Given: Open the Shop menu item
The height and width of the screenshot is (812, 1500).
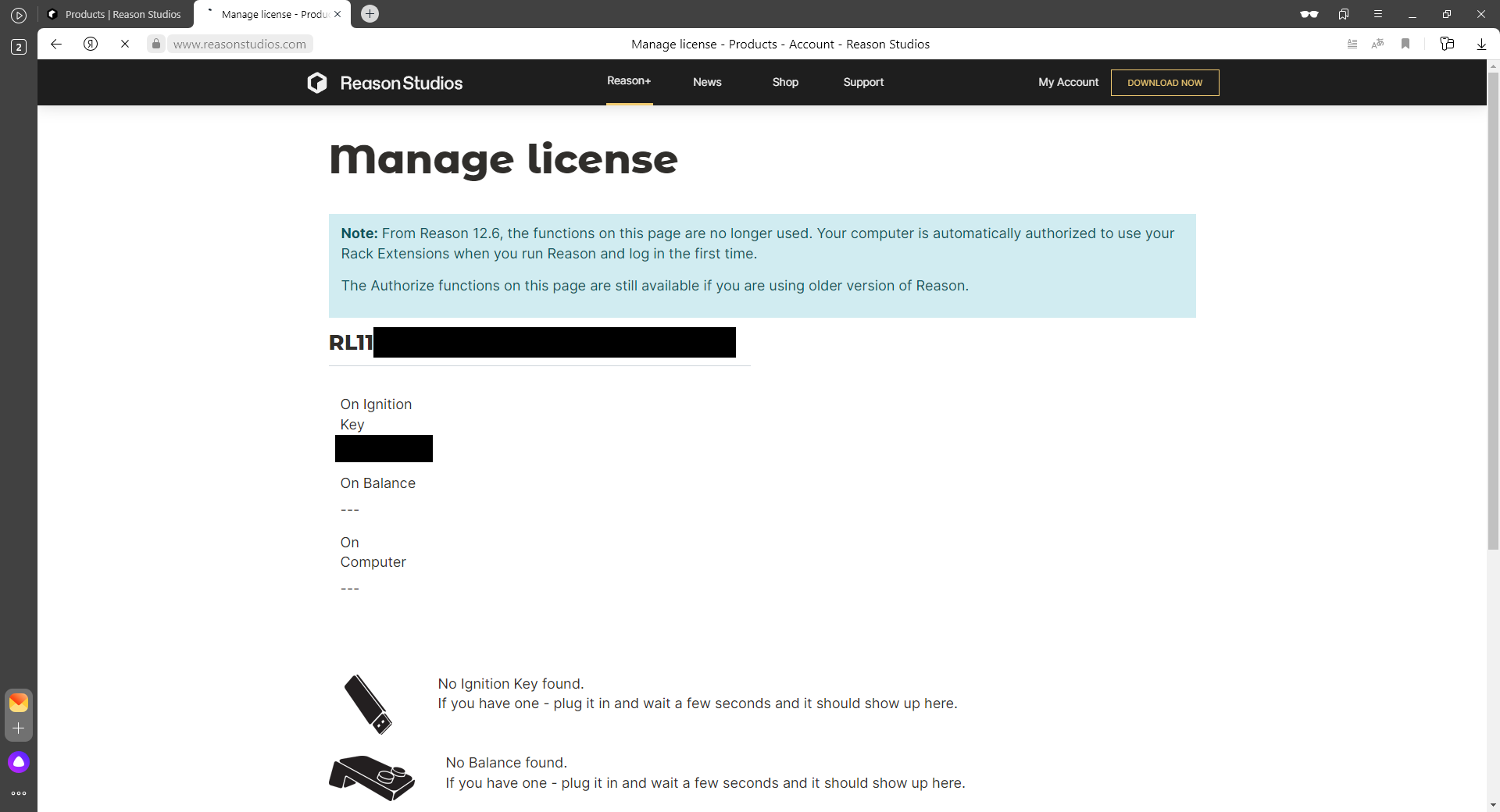Looking at the screenshot, I should (x=785, y=82).
